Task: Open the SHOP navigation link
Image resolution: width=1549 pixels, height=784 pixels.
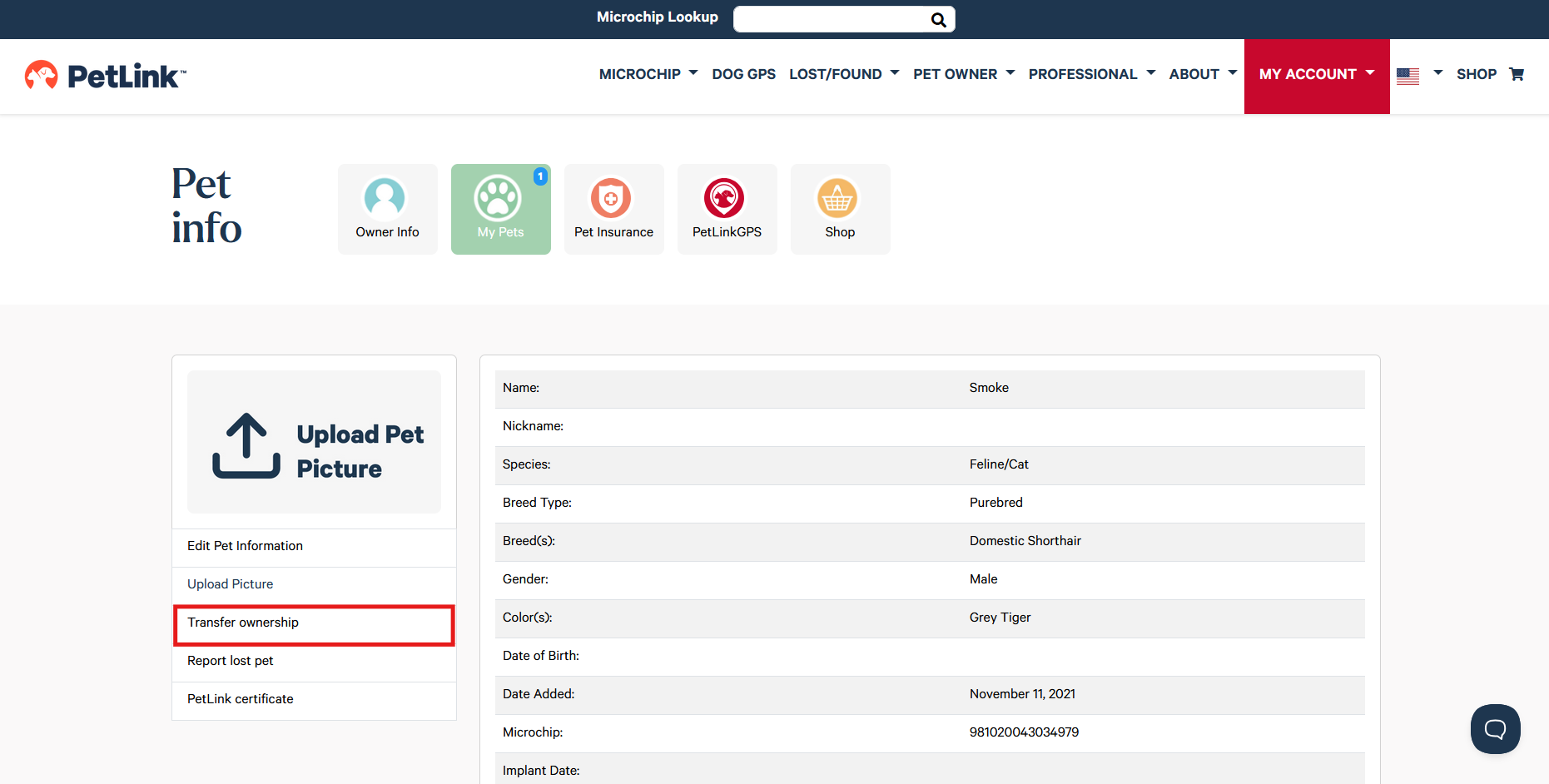Action: click(1477, 74)
